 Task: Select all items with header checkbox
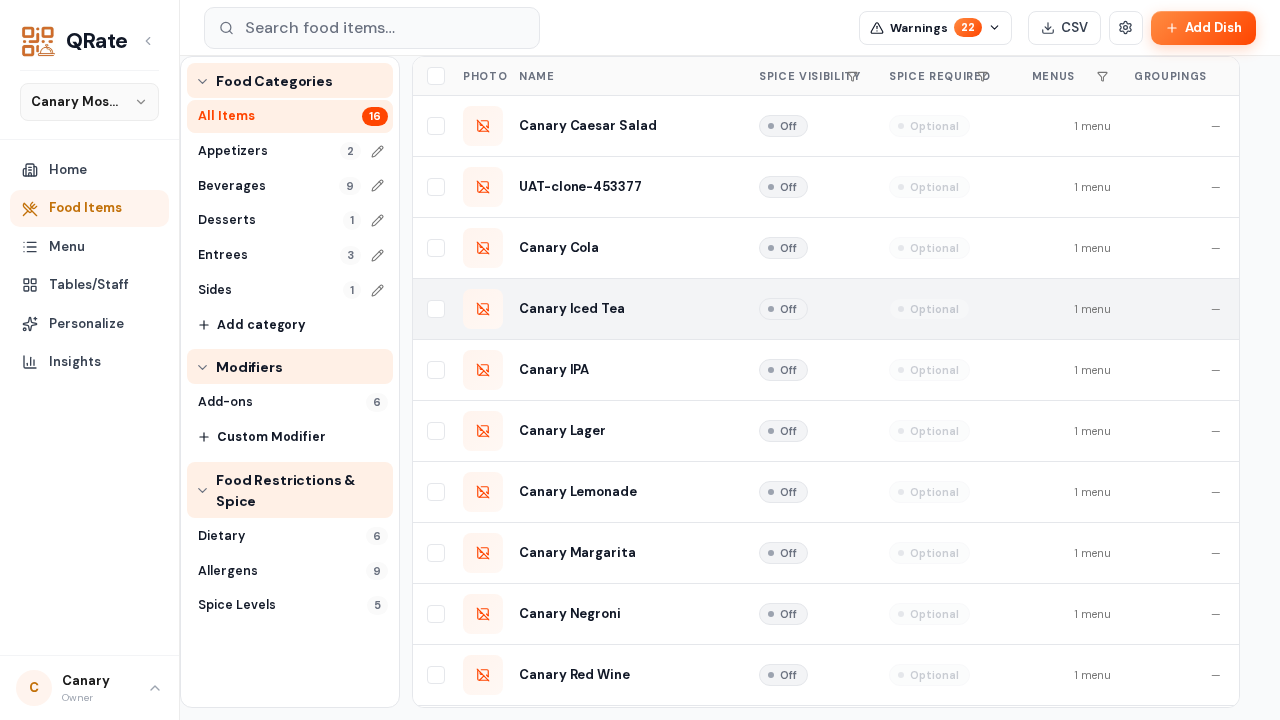436,76
